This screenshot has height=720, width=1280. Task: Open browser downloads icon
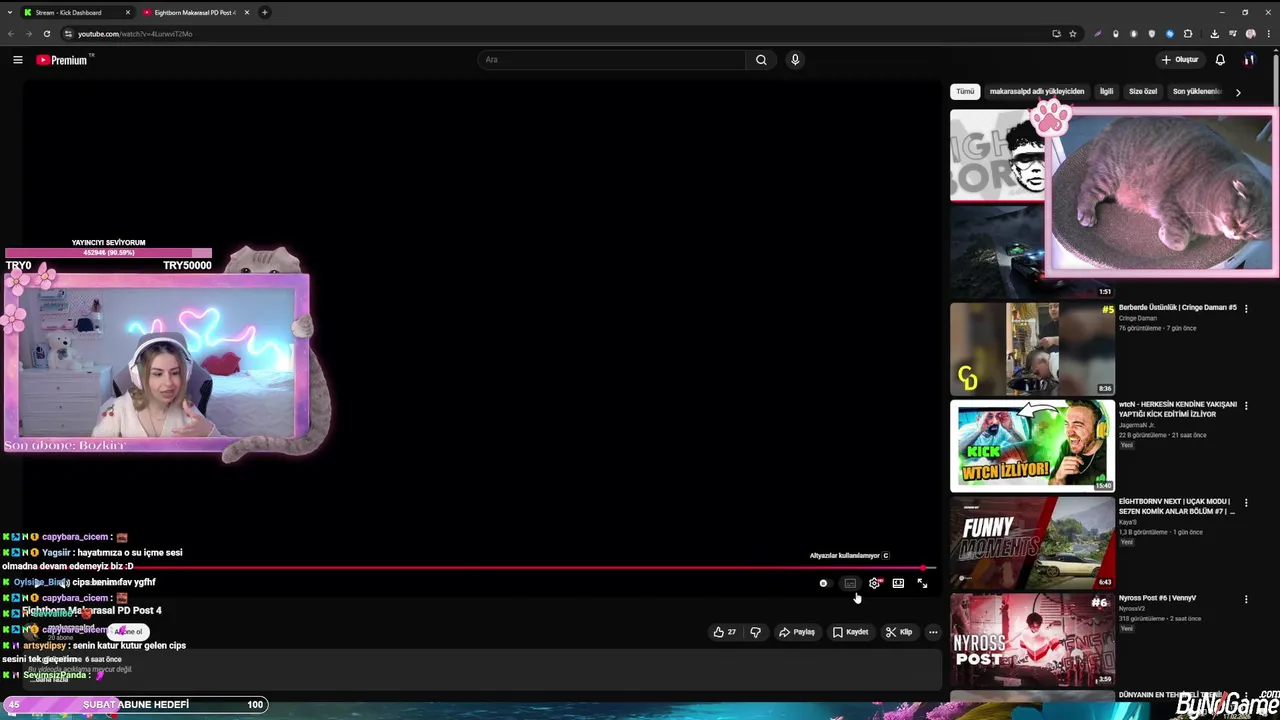(x=1214, y=34)
